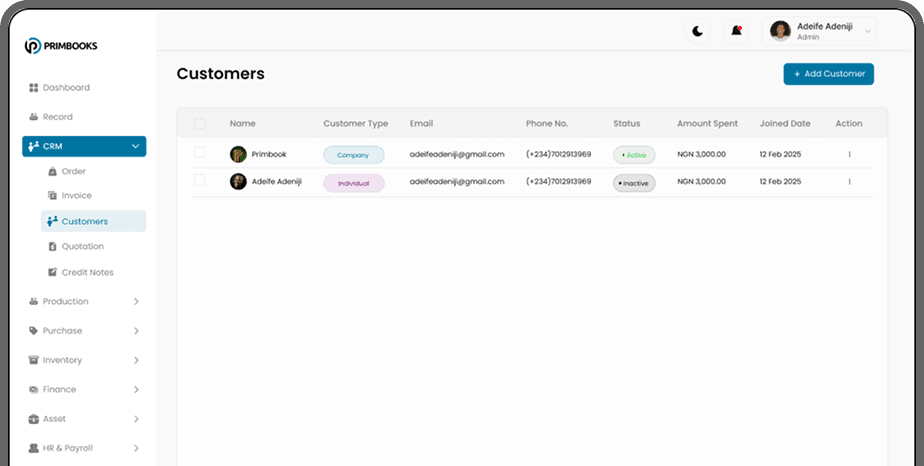Tick the select-all header checkbox
Image resolution: width=924 pixels, height=466 pixels.
[x=200, y=124]
